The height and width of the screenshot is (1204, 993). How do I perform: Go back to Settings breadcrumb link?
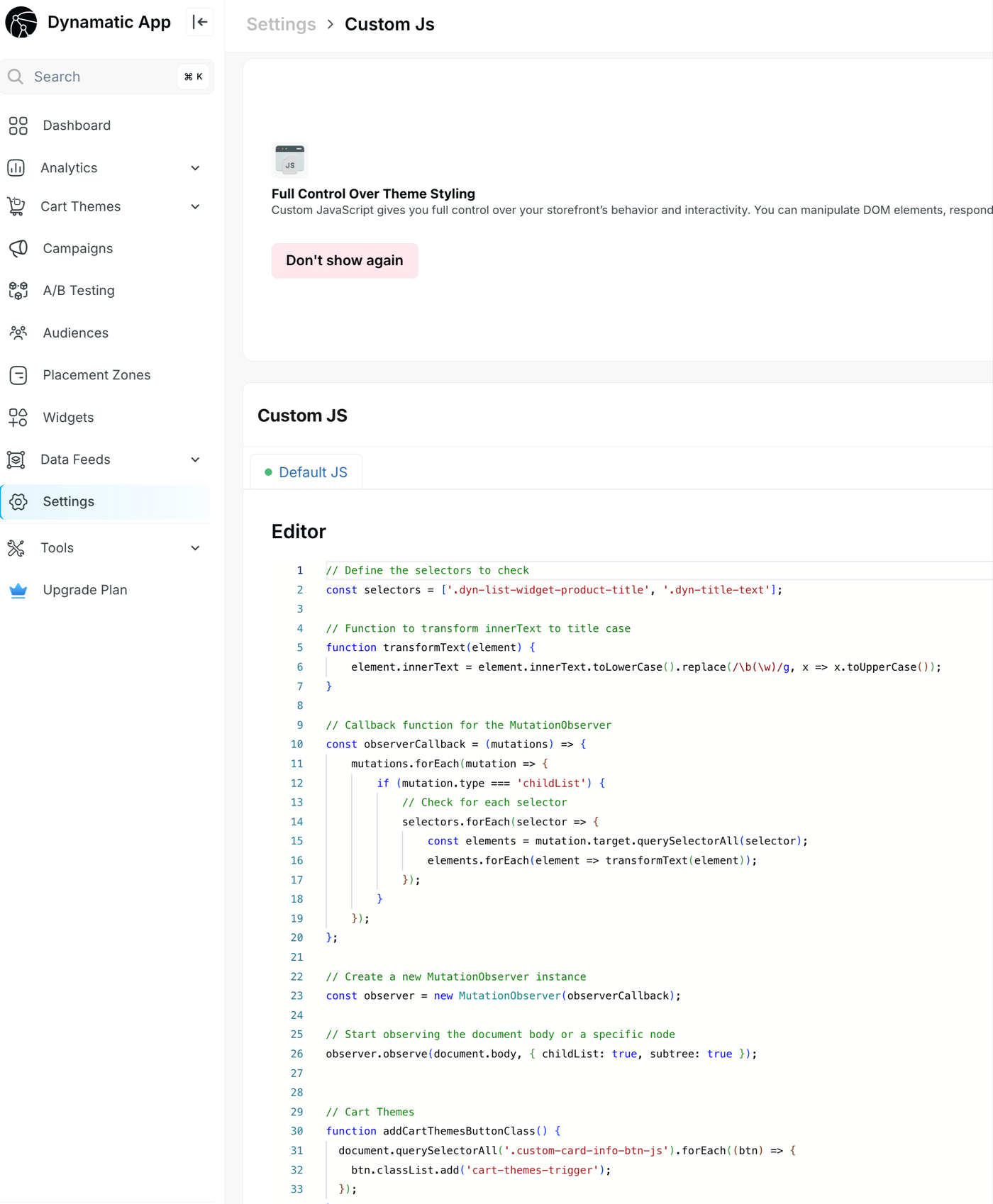[x=281, y=24]
